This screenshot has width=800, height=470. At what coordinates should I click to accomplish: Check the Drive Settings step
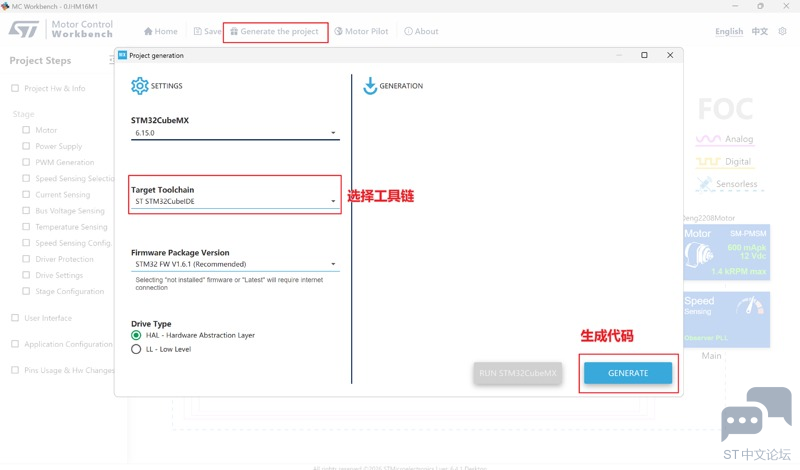pos(26,275)
